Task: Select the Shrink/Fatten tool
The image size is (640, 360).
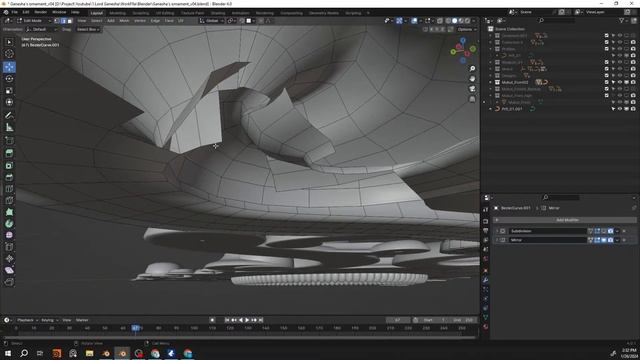Action: click(9, 258)
